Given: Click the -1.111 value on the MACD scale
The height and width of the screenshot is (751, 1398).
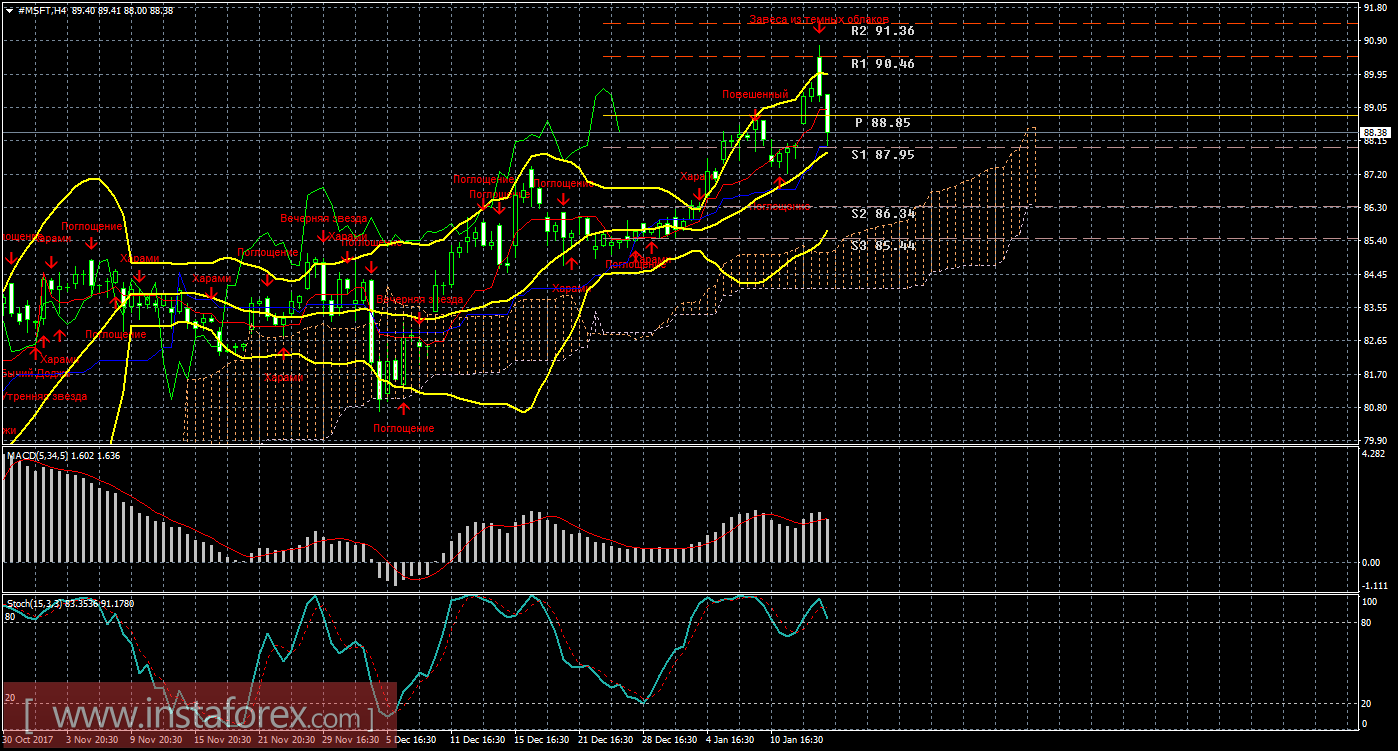Looking at the screenshot, I should coord(1375,586).
